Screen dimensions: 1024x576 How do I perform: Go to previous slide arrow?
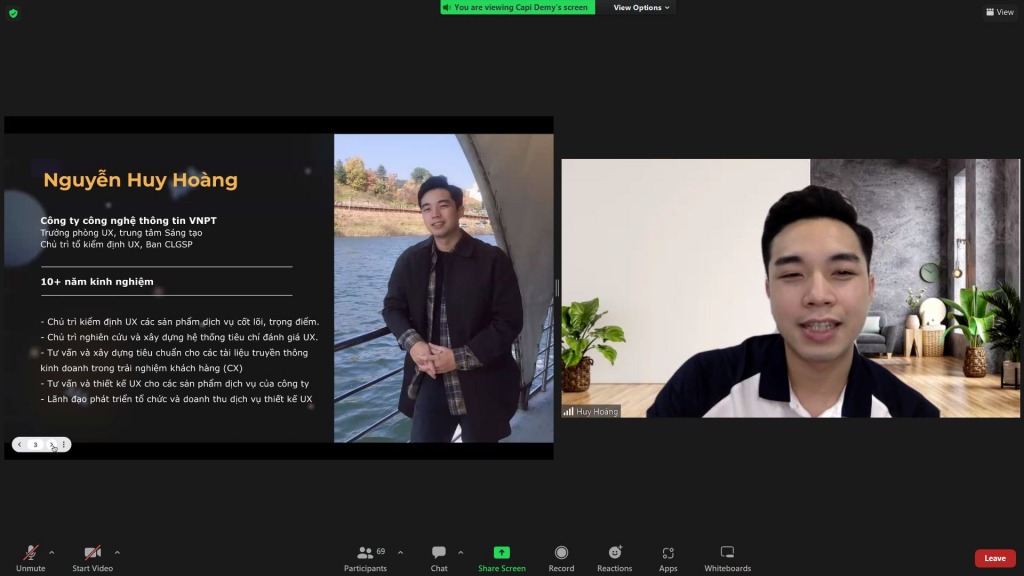(20, 445)
